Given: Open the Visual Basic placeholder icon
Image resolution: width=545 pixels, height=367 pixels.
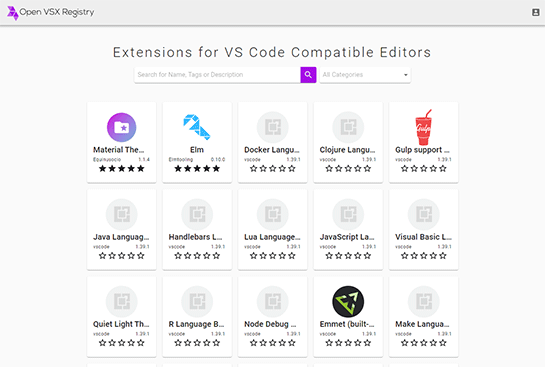Looking at the screenshot, I should (x=423, y=214).
